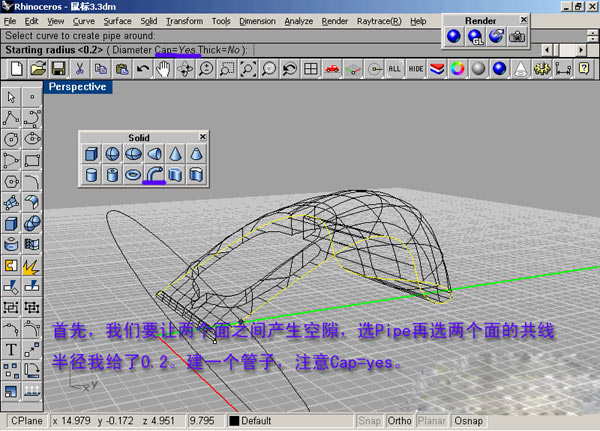This screenshot has height=431, width=600.
Task: Select the Rectangle tool in left toolbar
Action: click(x=33, y=160)
